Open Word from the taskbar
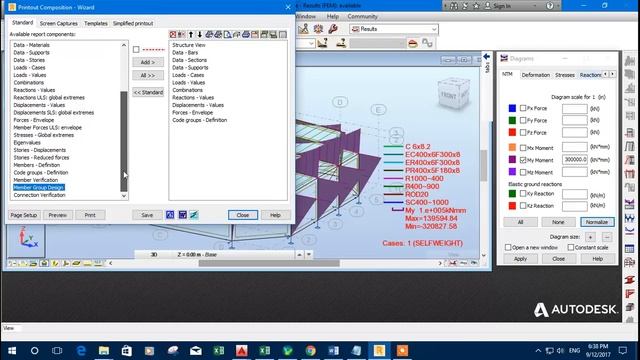This screenshot has width=640, height=360. (x=333, y=351)
